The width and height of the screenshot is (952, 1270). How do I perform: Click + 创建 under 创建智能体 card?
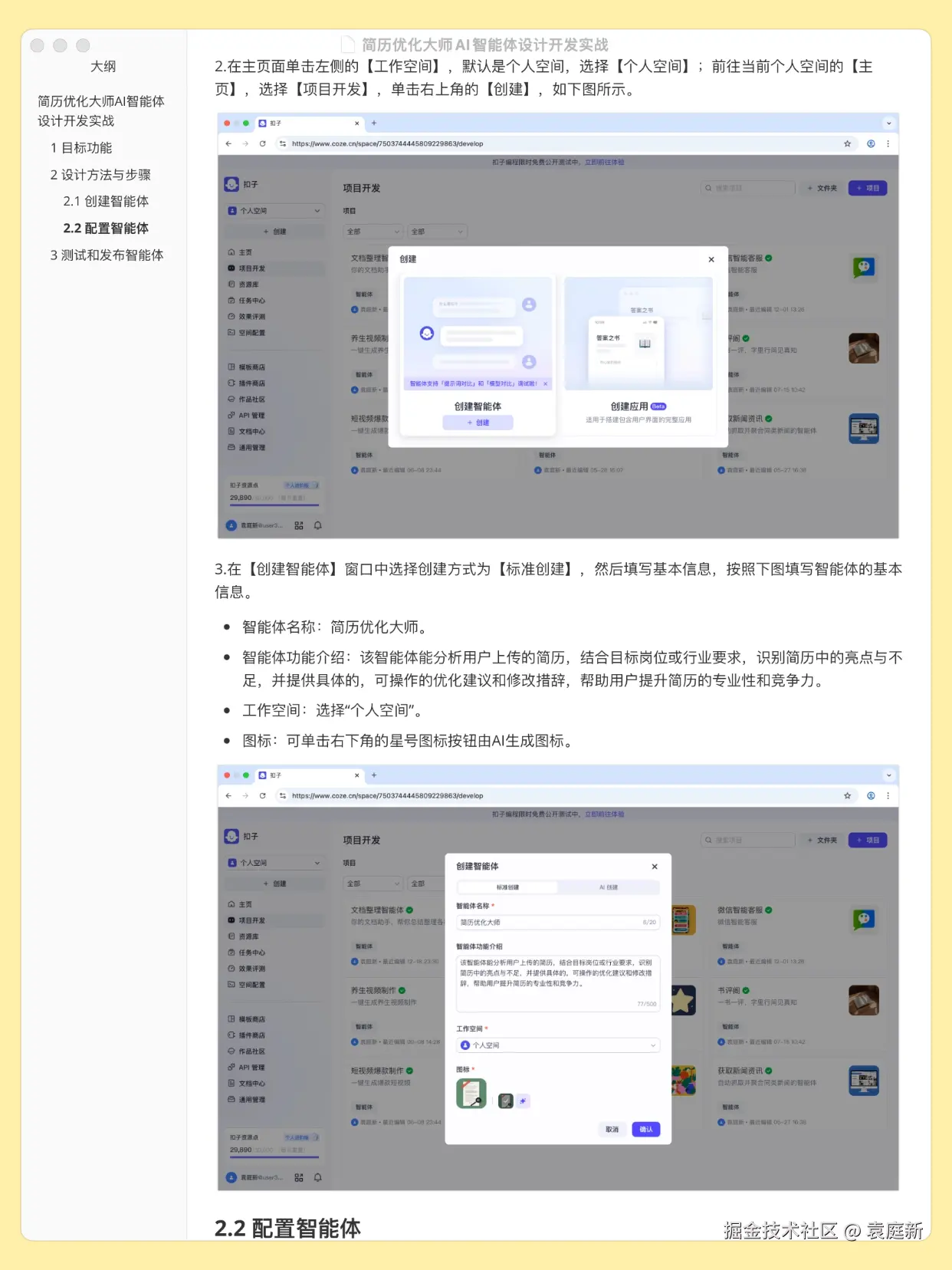point(478,423)
